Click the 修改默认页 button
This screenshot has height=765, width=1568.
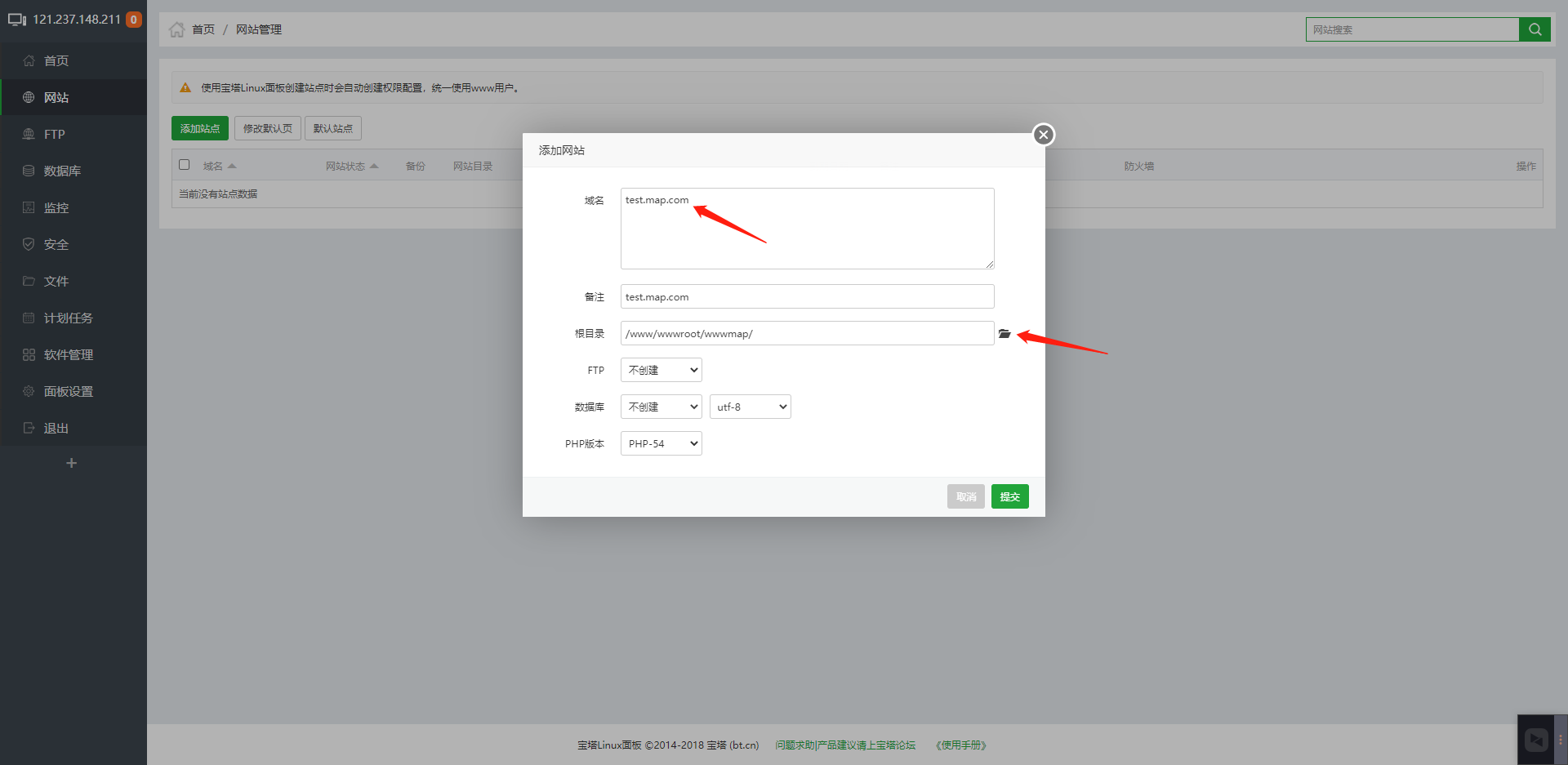268,128
